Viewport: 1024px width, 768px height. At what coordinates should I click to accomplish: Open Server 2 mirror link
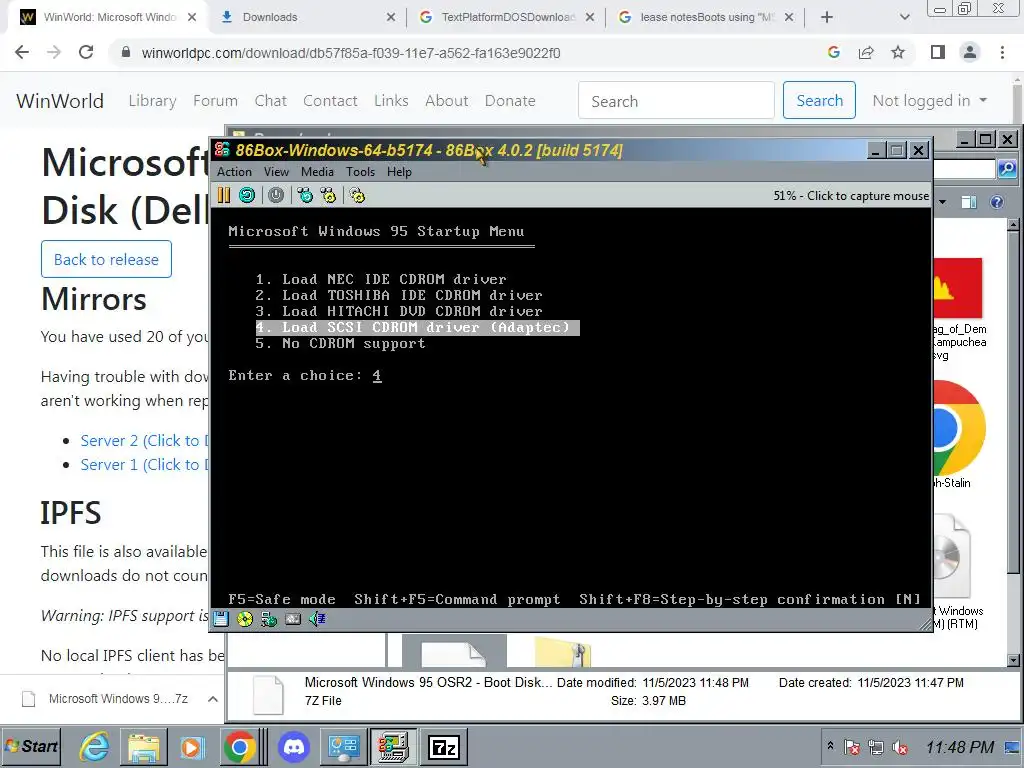144,441
